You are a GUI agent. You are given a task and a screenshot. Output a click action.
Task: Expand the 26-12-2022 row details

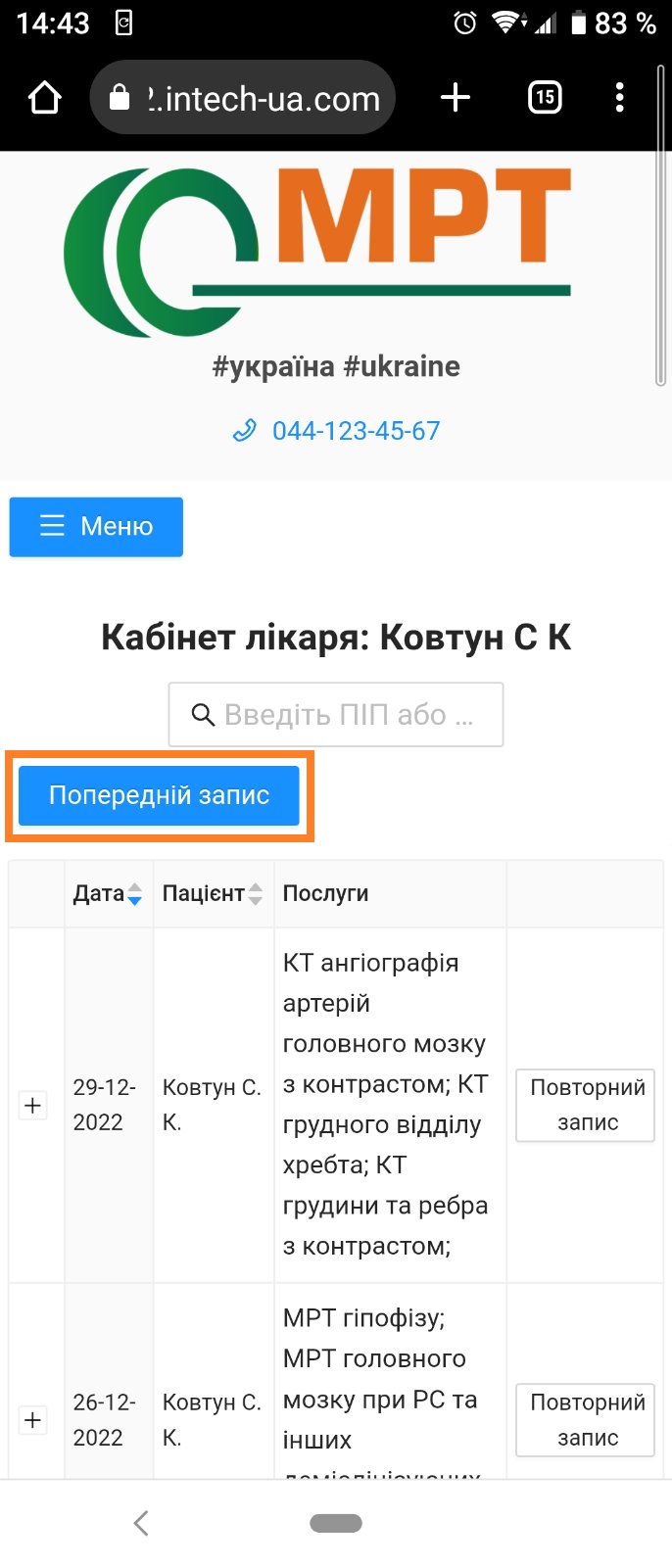coord(33,1420)
